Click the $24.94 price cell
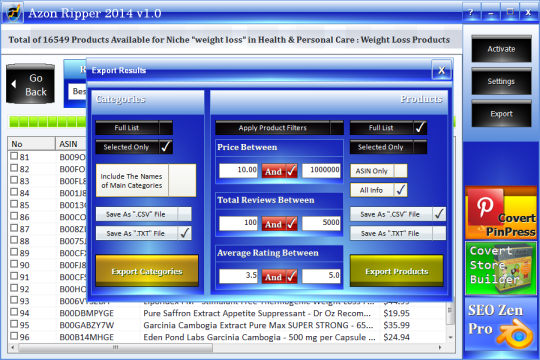This screenshot has width=540, height=360. point(396,337)
